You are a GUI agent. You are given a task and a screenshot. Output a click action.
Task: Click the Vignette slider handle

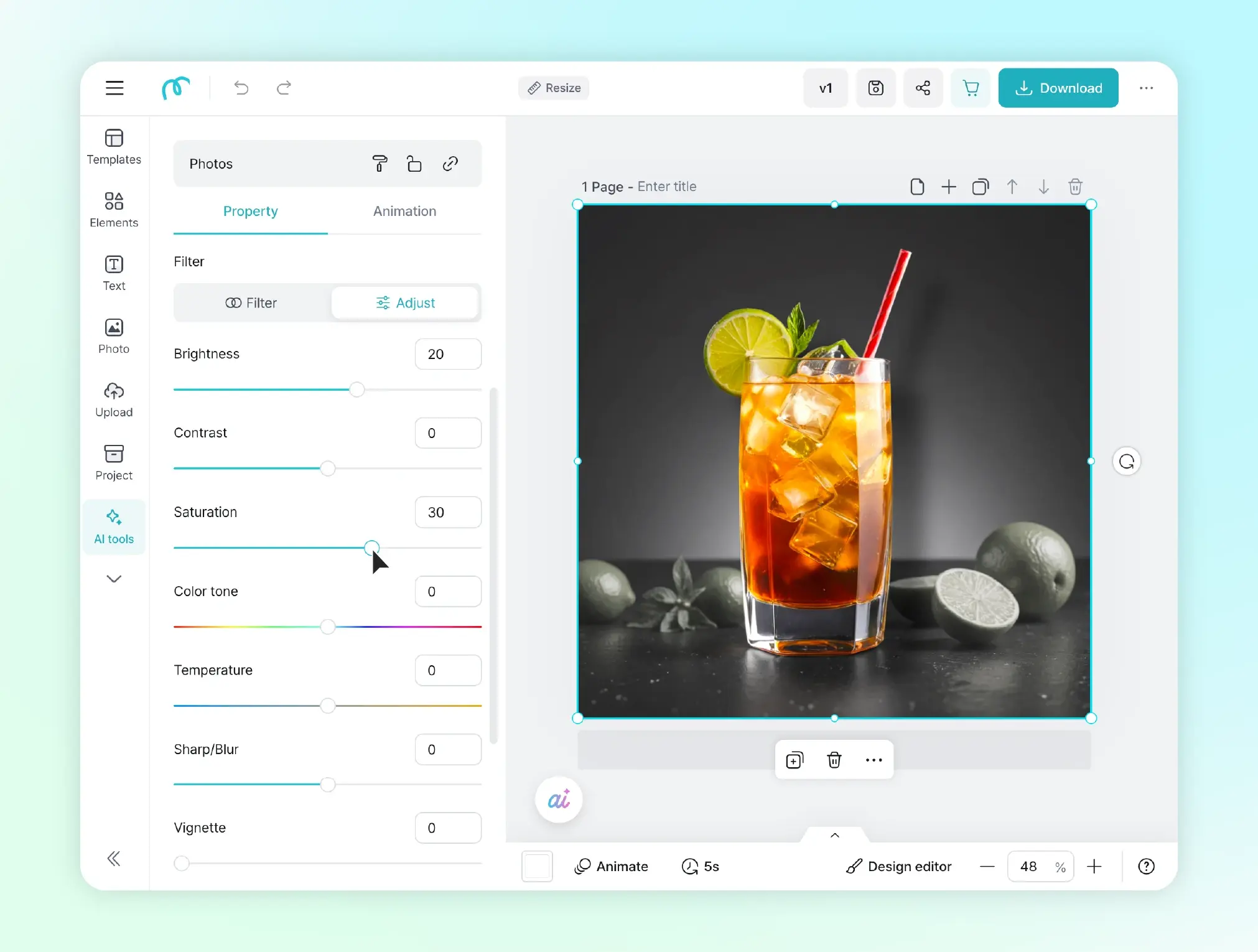(182, 864)
